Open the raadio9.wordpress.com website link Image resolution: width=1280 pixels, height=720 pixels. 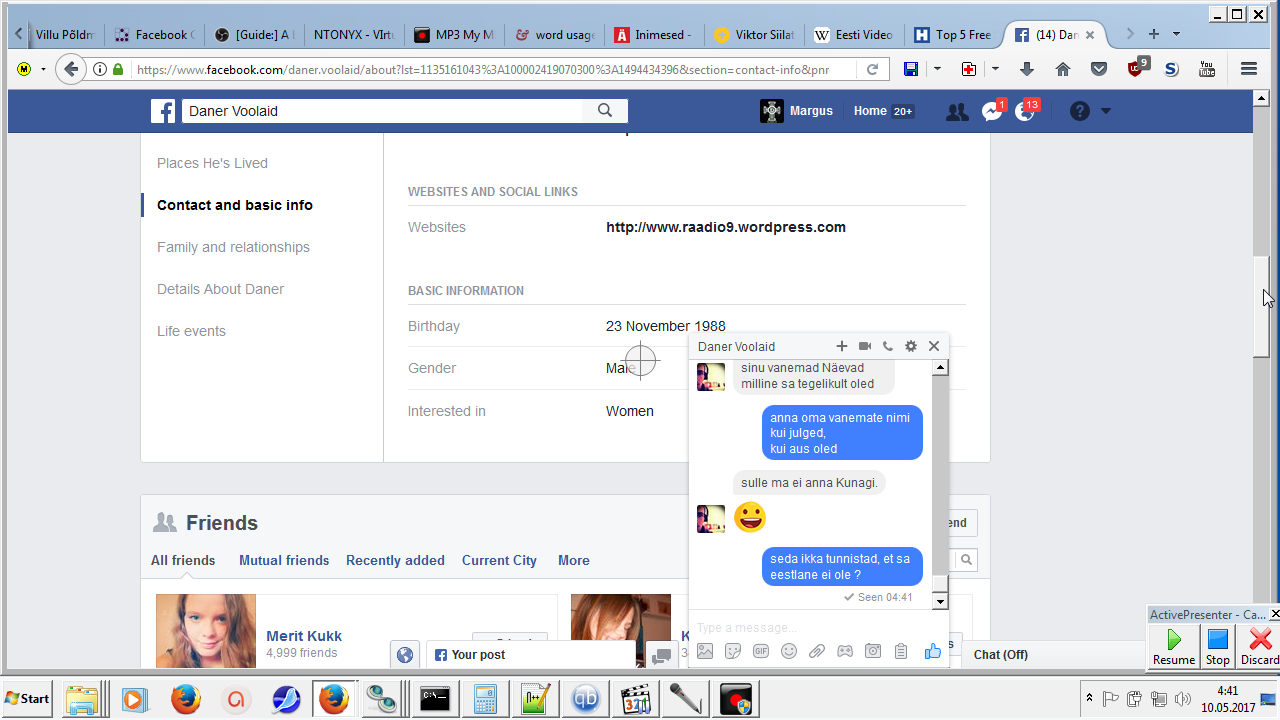726,227
